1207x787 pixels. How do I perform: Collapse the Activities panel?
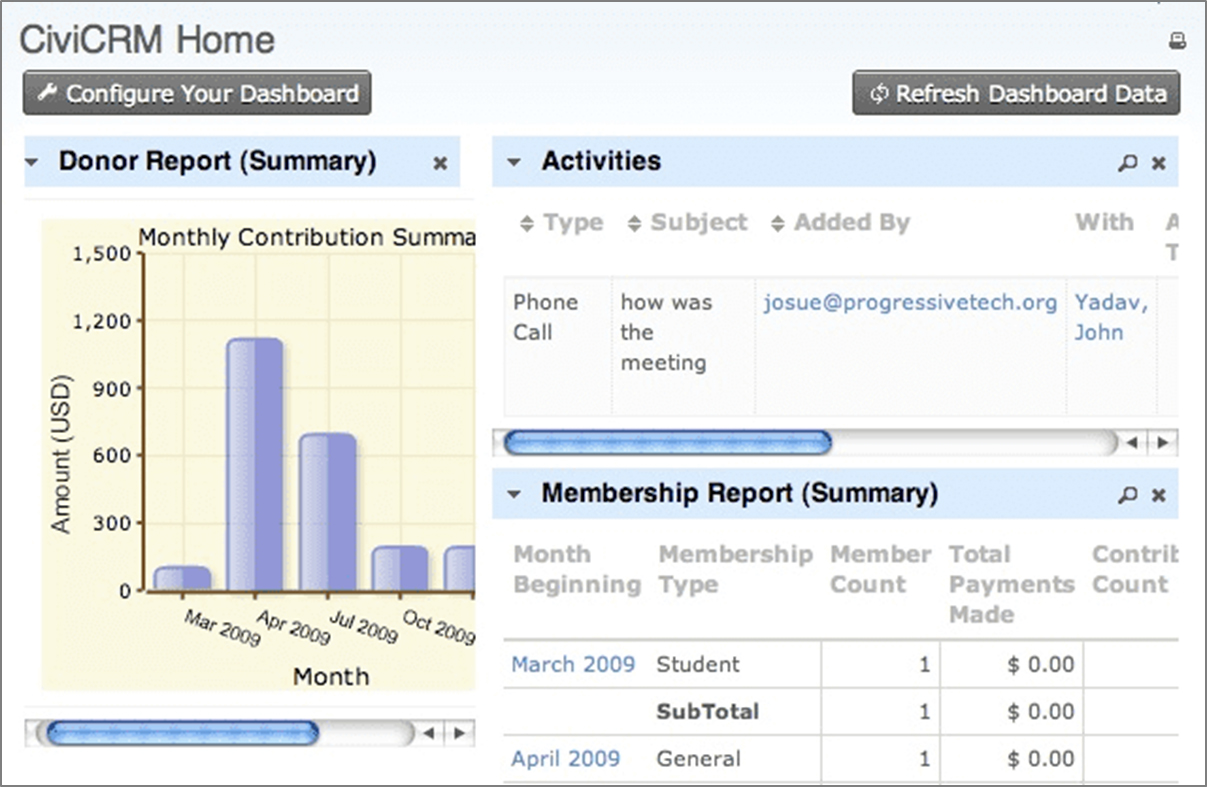pyautogui.click(x=514, y=162)
